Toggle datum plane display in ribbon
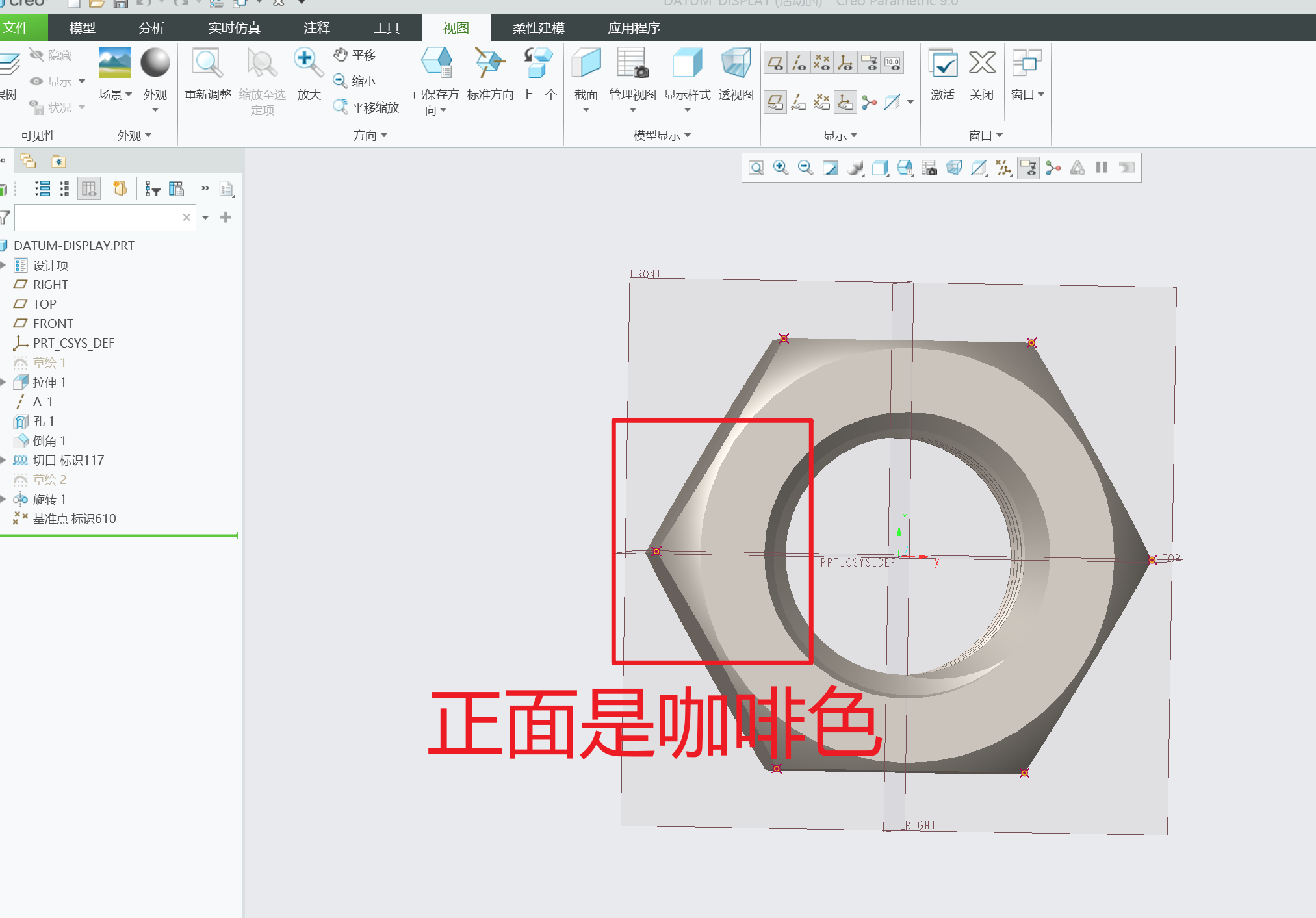Screen dimensions: 1316x918 pyautogui.click(x=775, y=63)
